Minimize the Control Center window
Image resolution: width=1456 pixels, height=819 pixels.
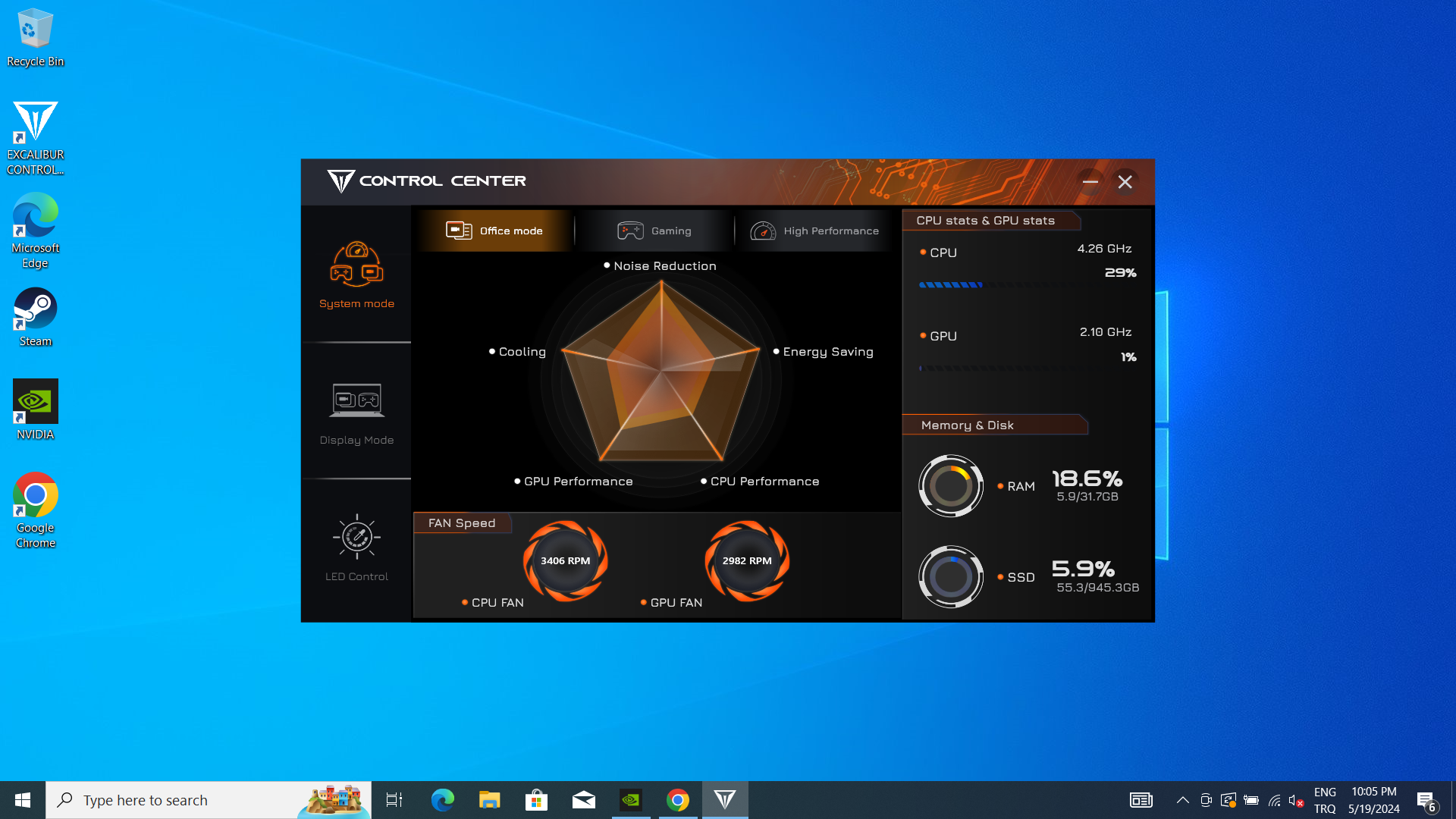(1090, 182)
